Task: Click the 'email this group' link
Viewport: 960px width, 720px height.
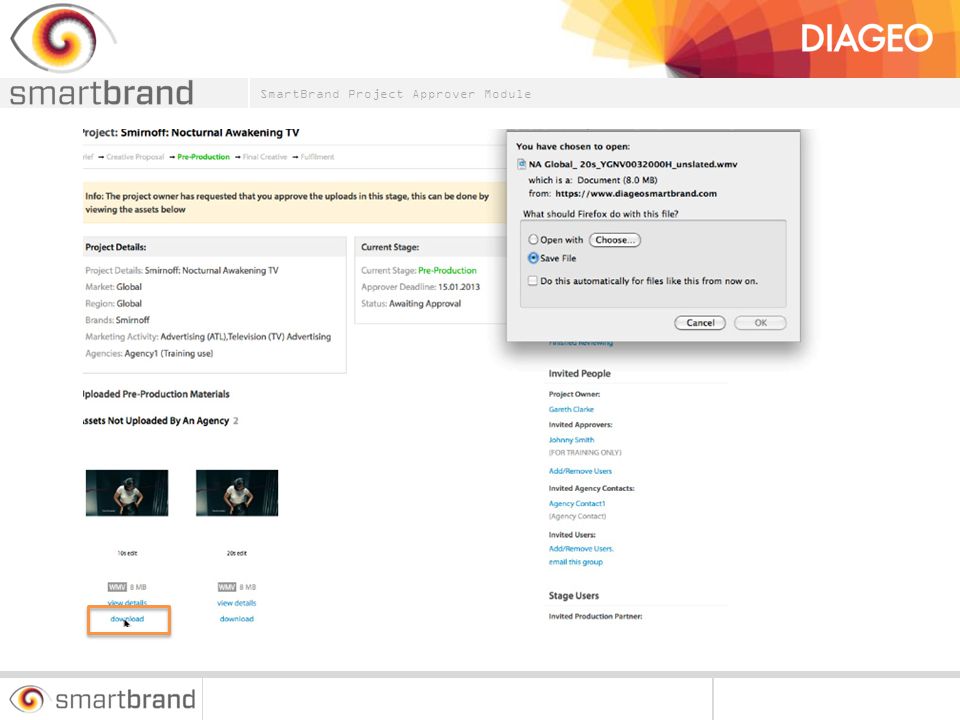Action: pyautogui.click(x=576, y=562)
